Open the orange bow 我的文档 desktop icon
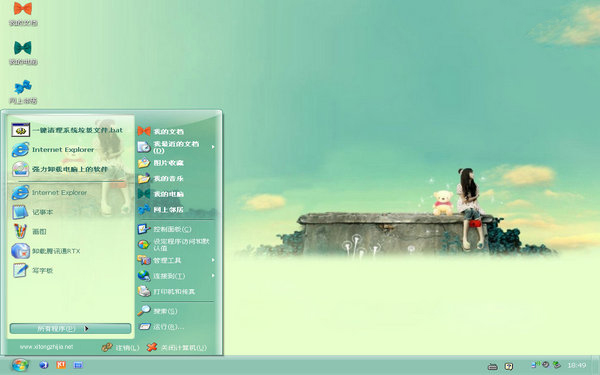This screenshot has height=375, width=600. coord(23,14)
